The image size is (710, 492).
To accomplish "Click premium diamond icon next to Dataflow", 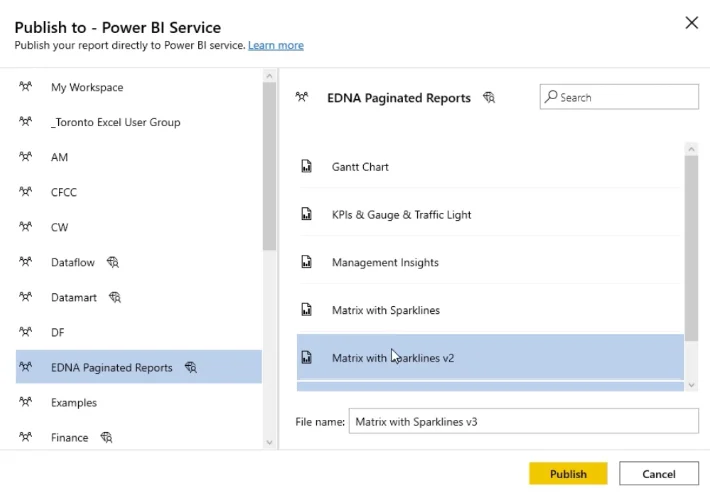I will (x=113, y=262).
